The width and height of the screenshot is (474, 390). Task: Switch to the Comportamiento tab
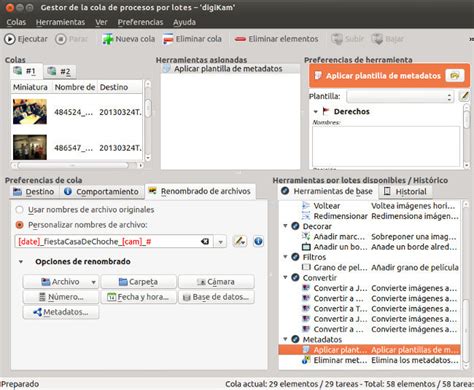102,192
